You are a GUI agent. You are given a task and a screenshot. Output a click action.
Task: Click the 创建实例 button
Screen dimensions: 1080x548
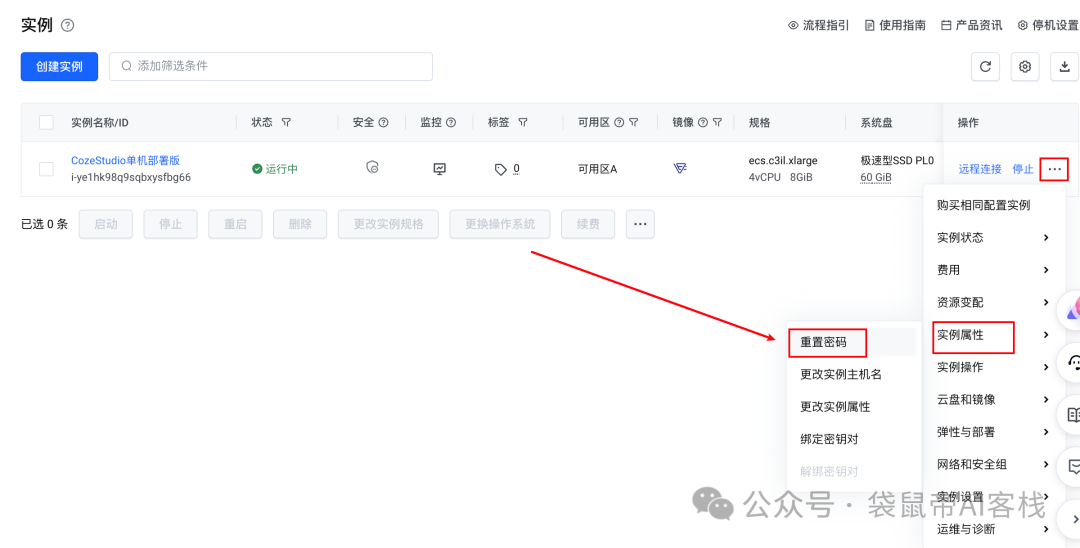pos(59,67)
